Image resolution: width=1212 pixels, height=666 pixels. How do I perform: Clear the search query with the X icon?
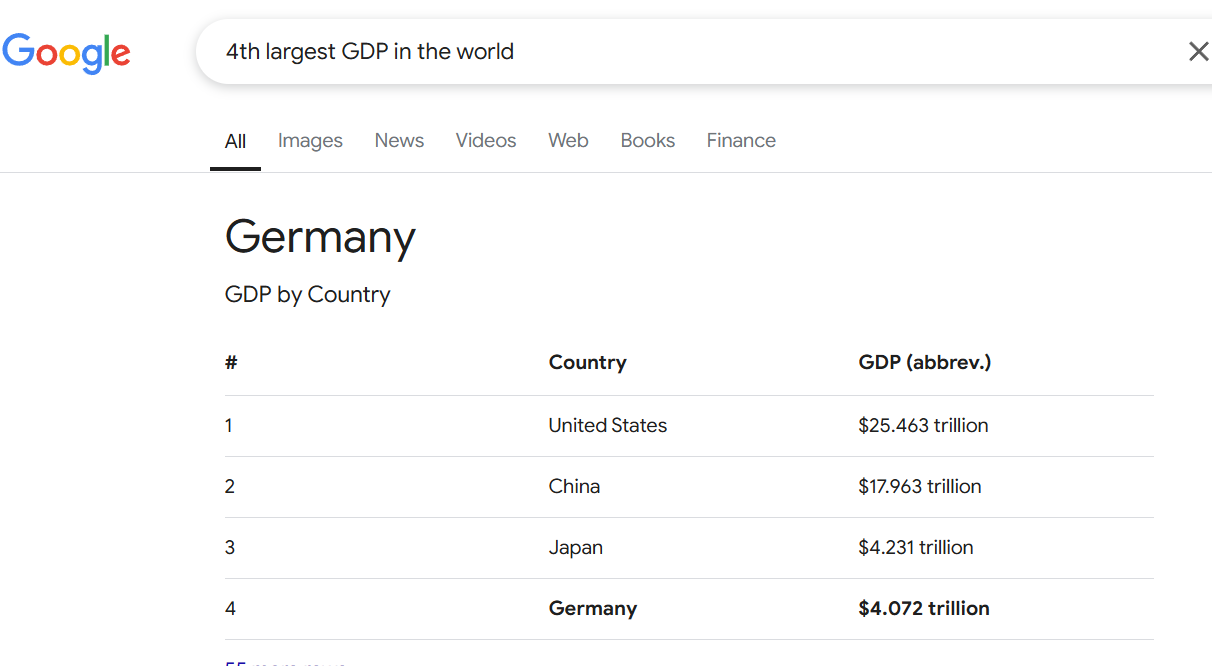[x=1197, y=52]
